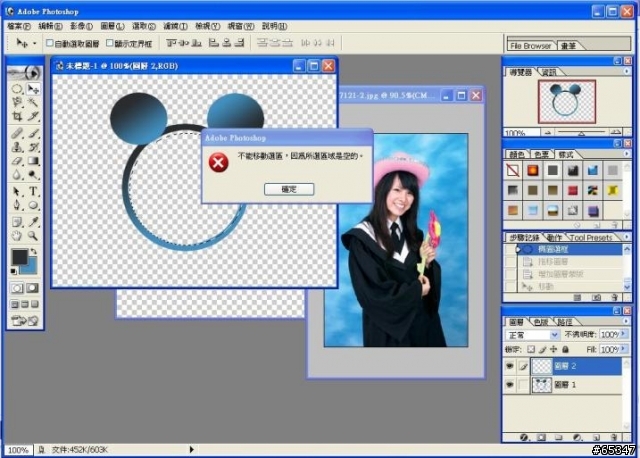Viewport: 640px width, 458px height.
Task: Select the Ellipse shape tool
Action: click(33, 205)
